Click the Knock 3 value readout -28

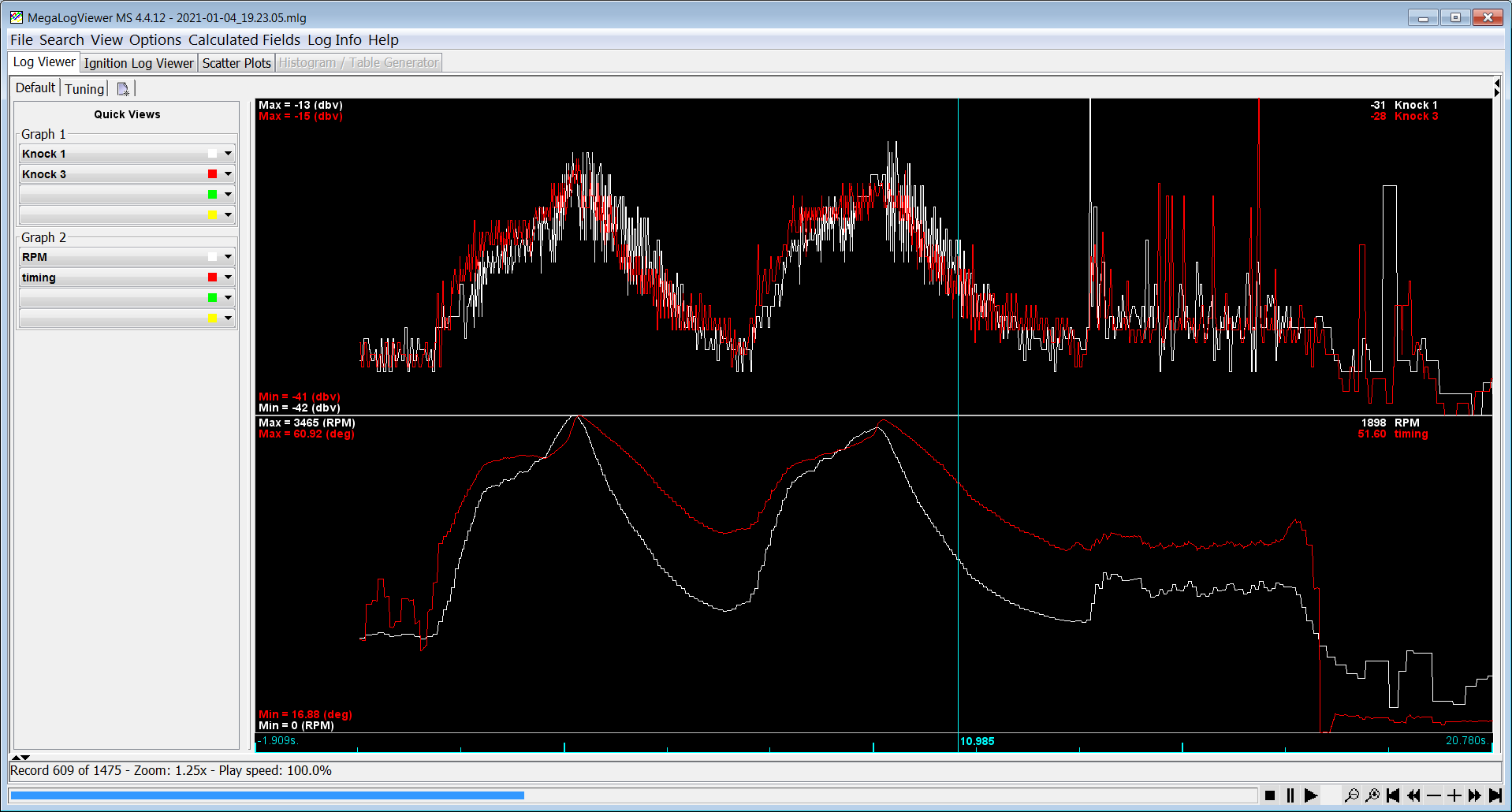[1378, 116]
